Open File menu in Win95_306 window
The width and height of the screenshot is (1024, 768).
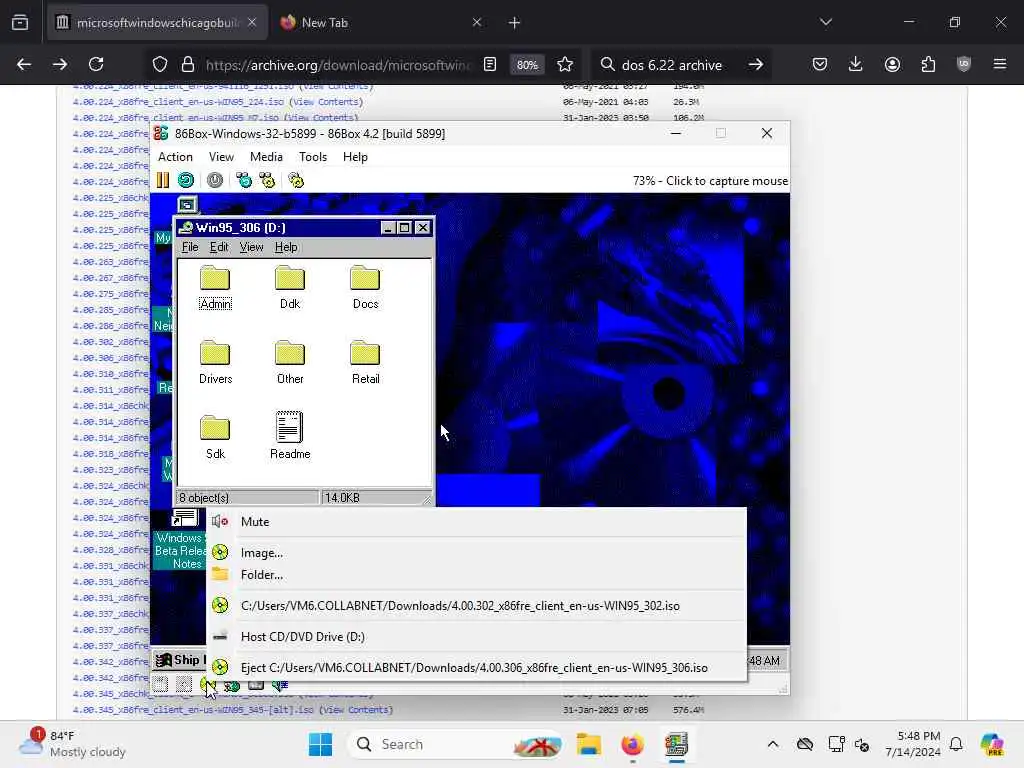(x=189, y=247)
